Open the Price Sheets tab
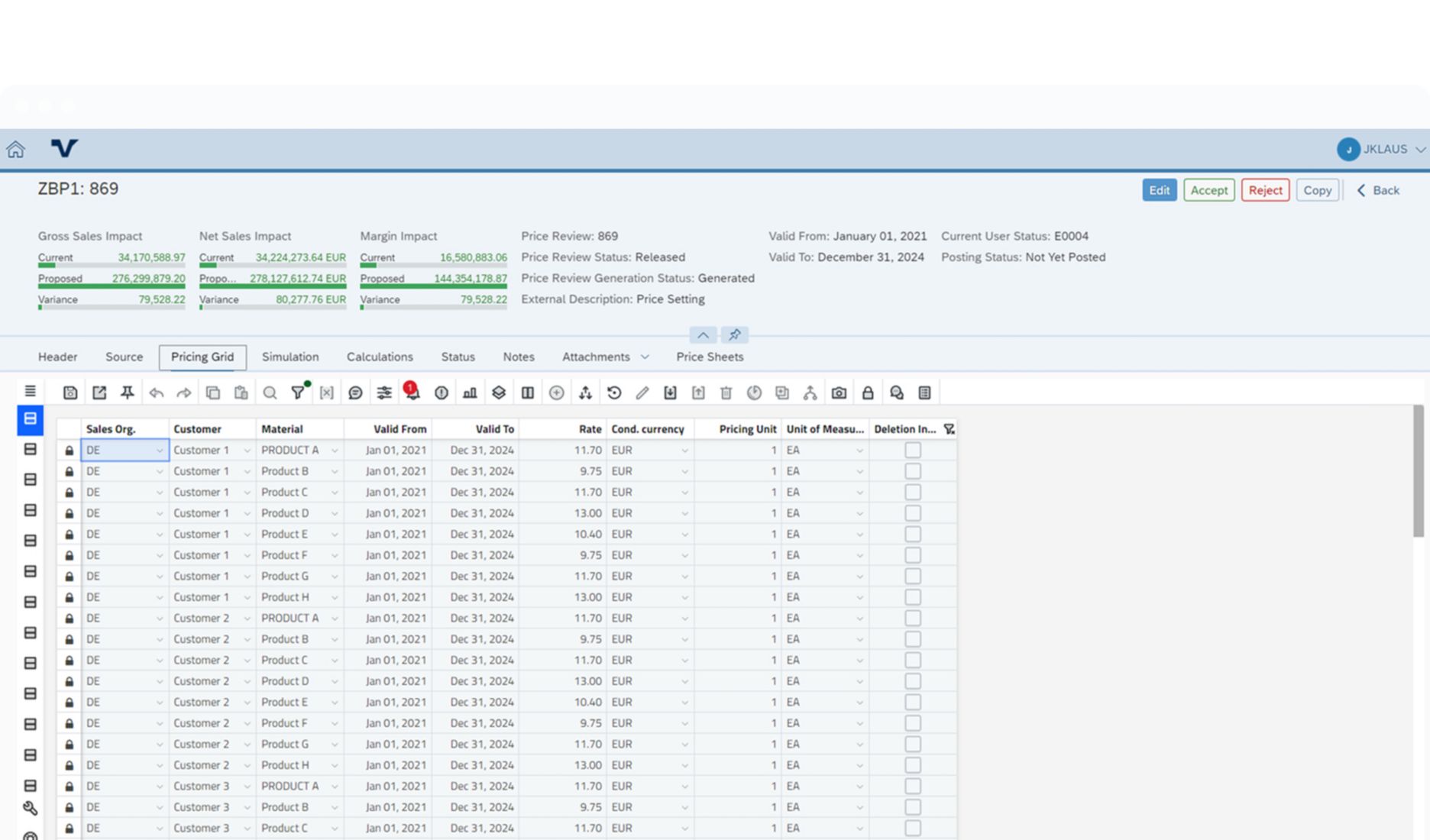The image size is (1430, 840). [709, 357]
